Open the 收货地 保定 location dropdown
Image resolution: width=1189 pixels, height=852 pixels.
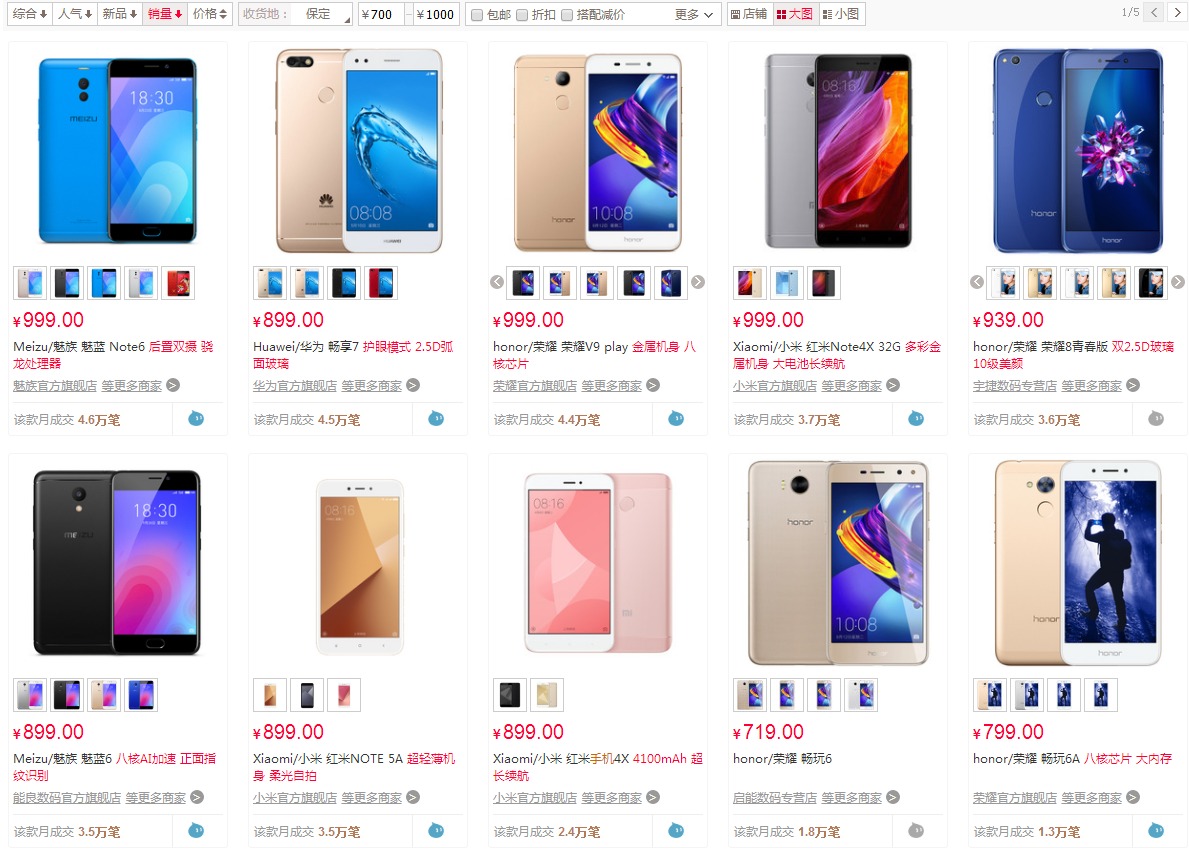point(296,14)
